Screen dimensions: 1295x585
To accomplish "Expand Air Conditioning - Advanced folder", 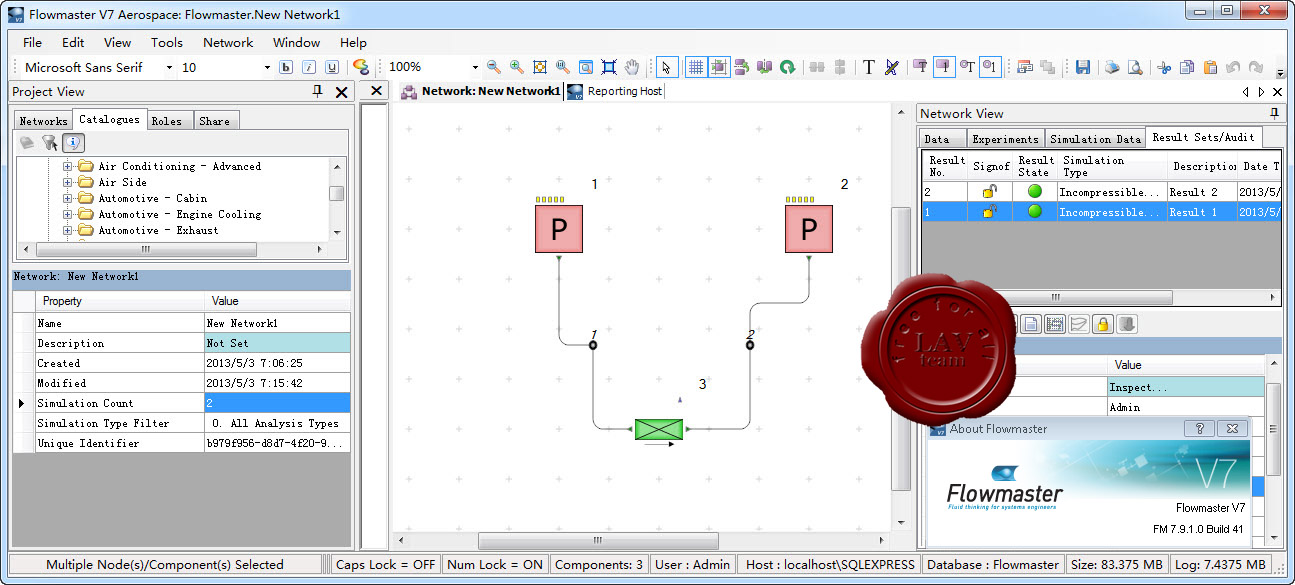I will (x=68, y=166).
